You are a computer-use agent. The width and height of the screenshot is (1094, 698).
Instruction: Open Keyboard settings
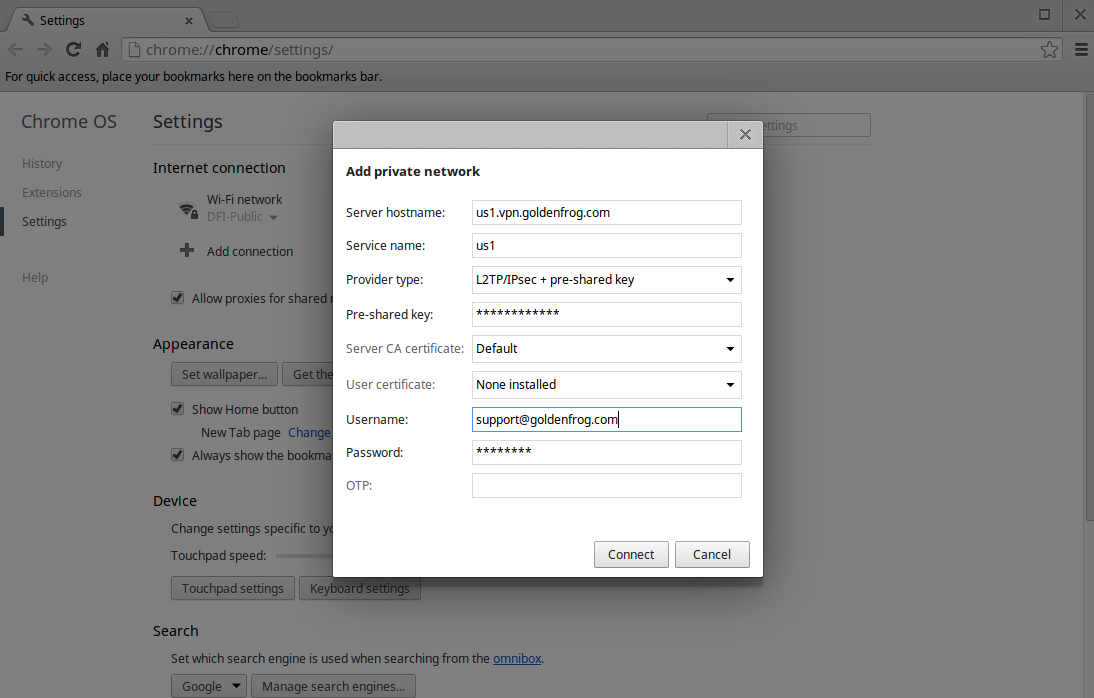click(360, 588)
